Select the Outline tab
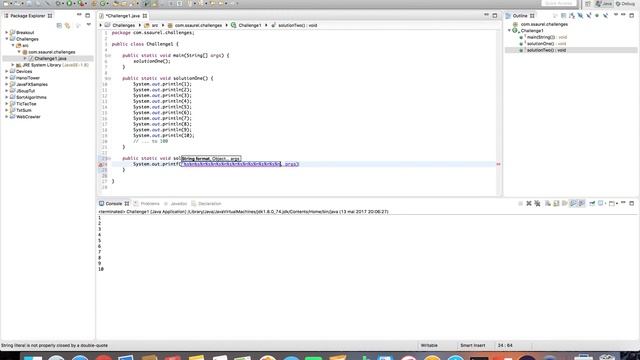Image resolution: width=640 pixels, height=360 pixels. click(520, 16)
